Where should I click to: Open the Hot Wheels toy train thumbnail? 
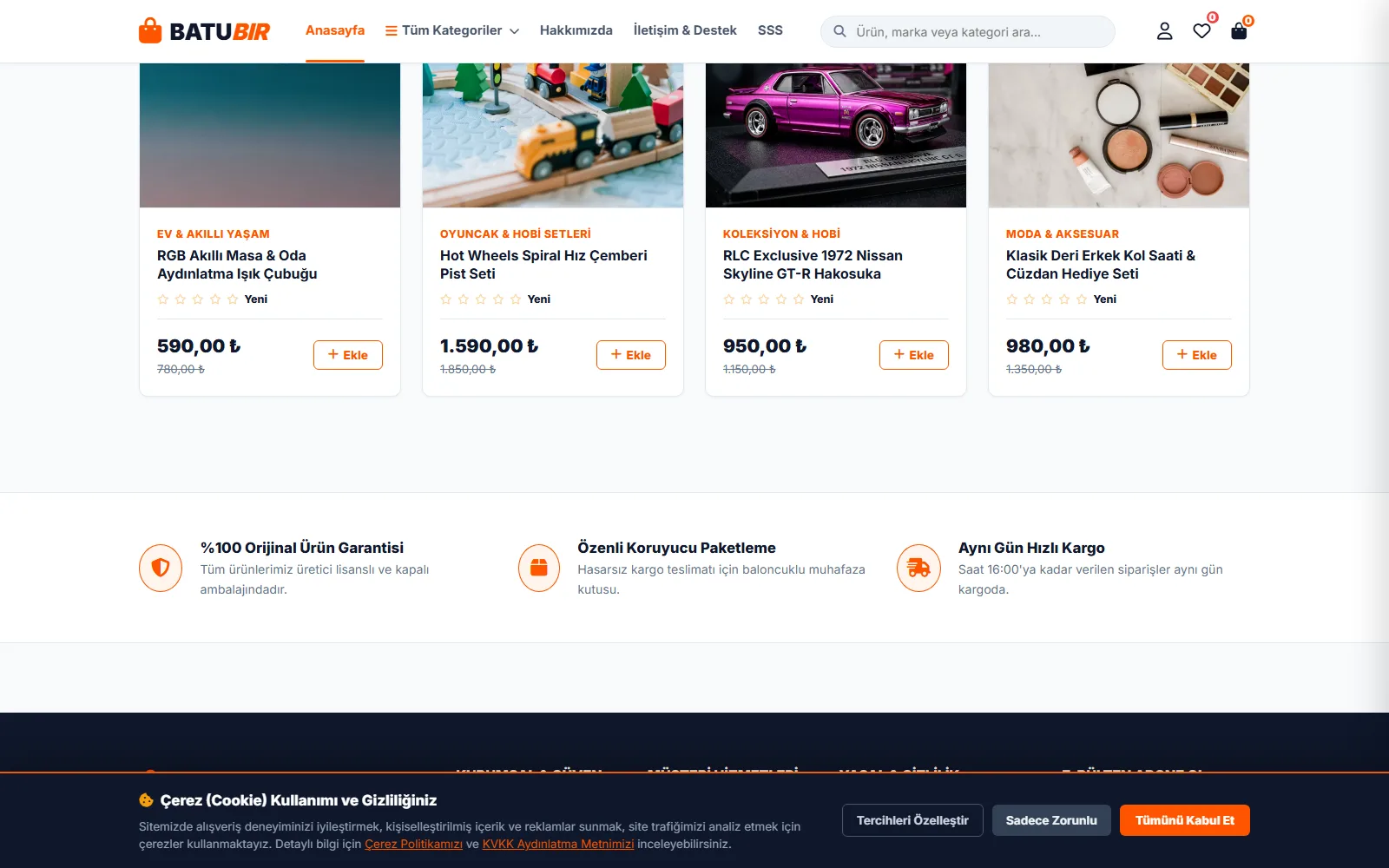click(x=553, y=135)
